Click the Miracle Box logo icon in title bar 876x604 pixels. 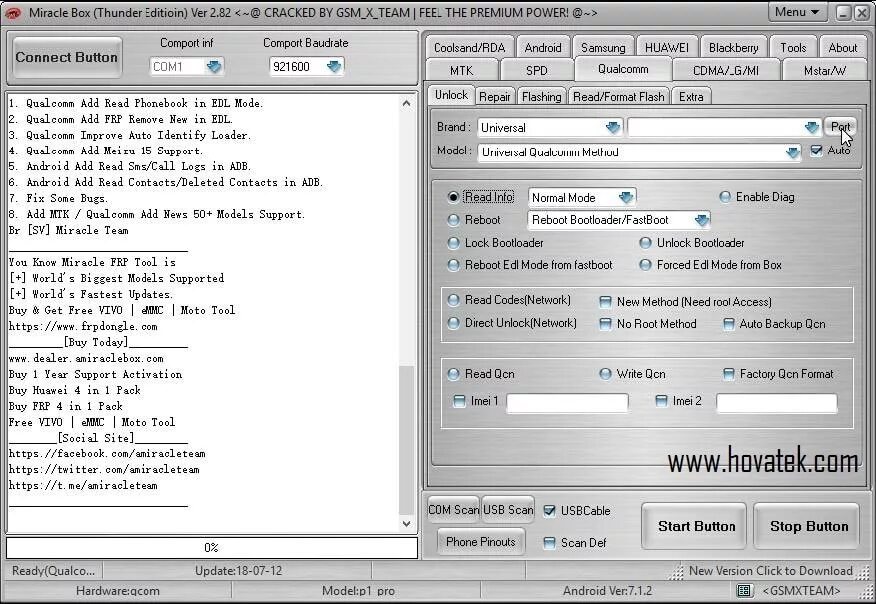tap(12, 12)
